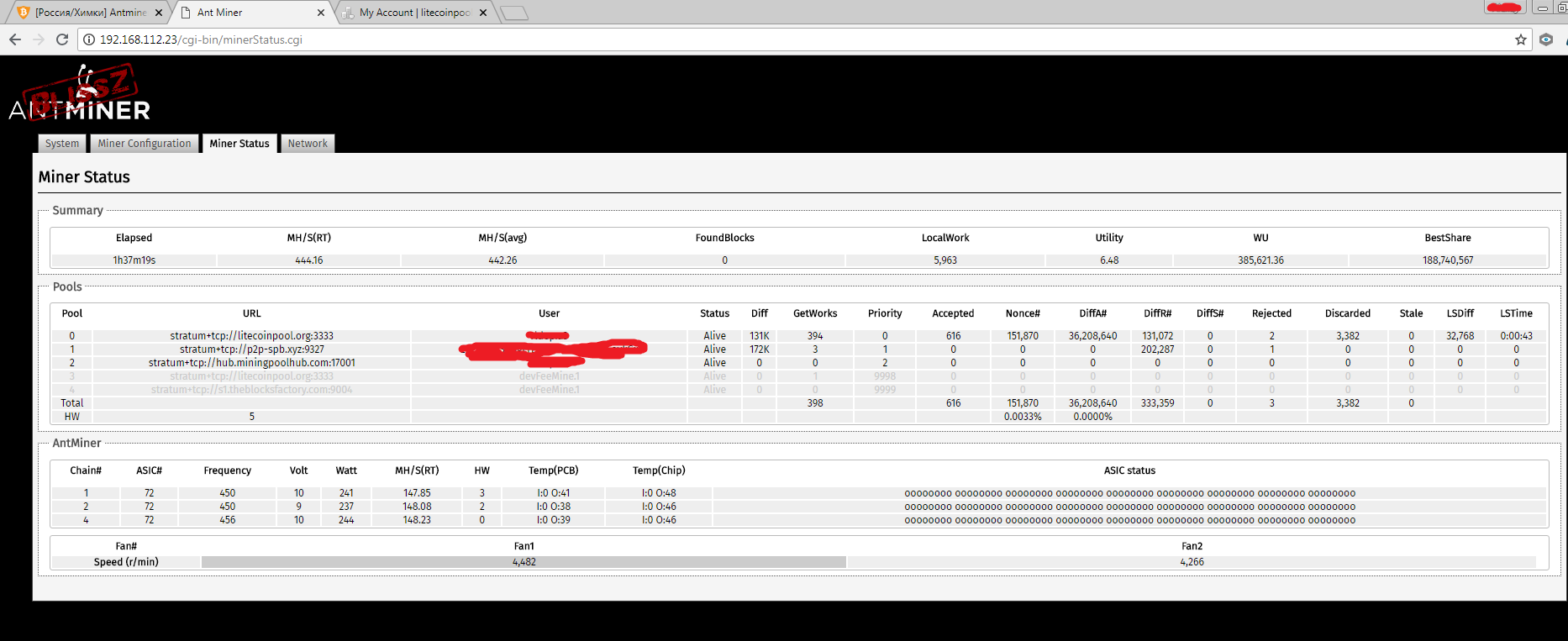The image size is (1568, 641).
Task: Reload the miner status page
Action: [62, 39]
